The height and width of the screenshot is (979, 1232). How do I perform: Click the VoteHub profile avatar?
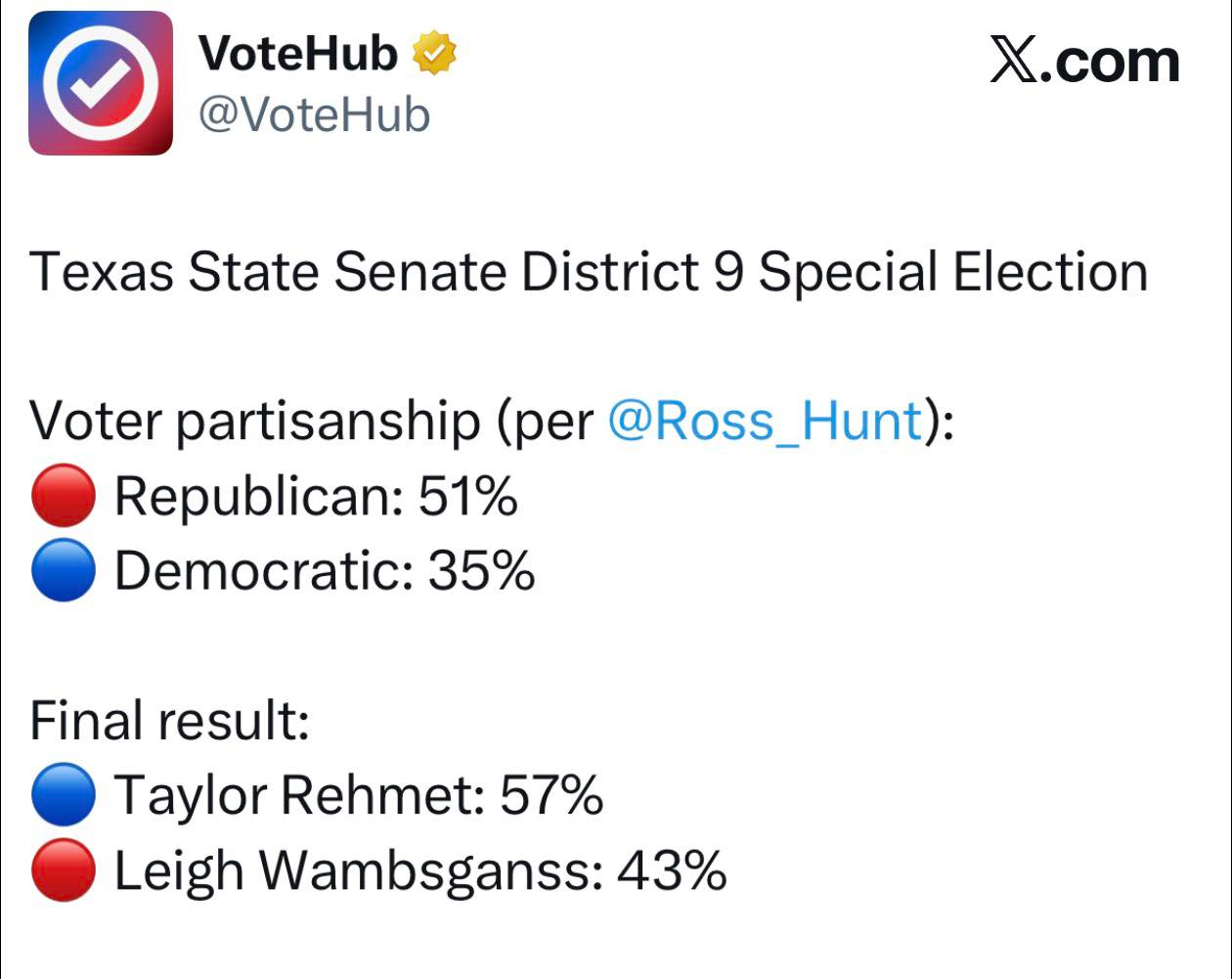101,83
